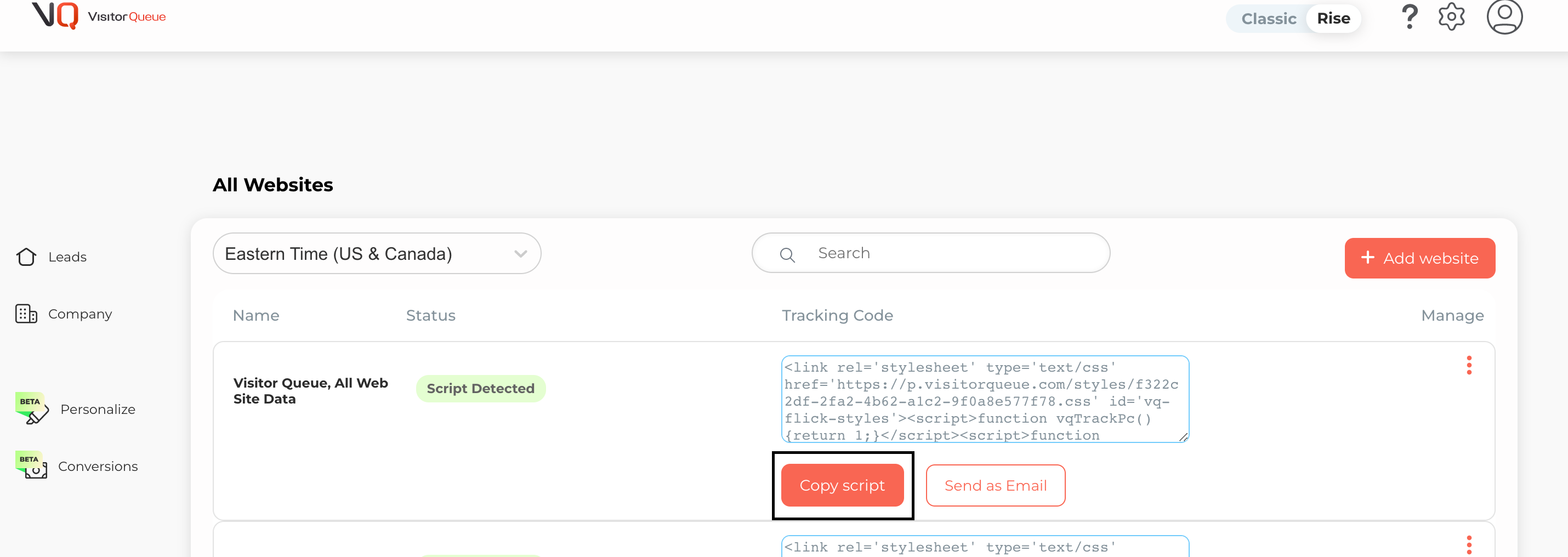The width and height of the screenshot is (1568, 557).
Task: Open settings via the gear icon
Action: pyautogui.click(x=1451, y=17)
